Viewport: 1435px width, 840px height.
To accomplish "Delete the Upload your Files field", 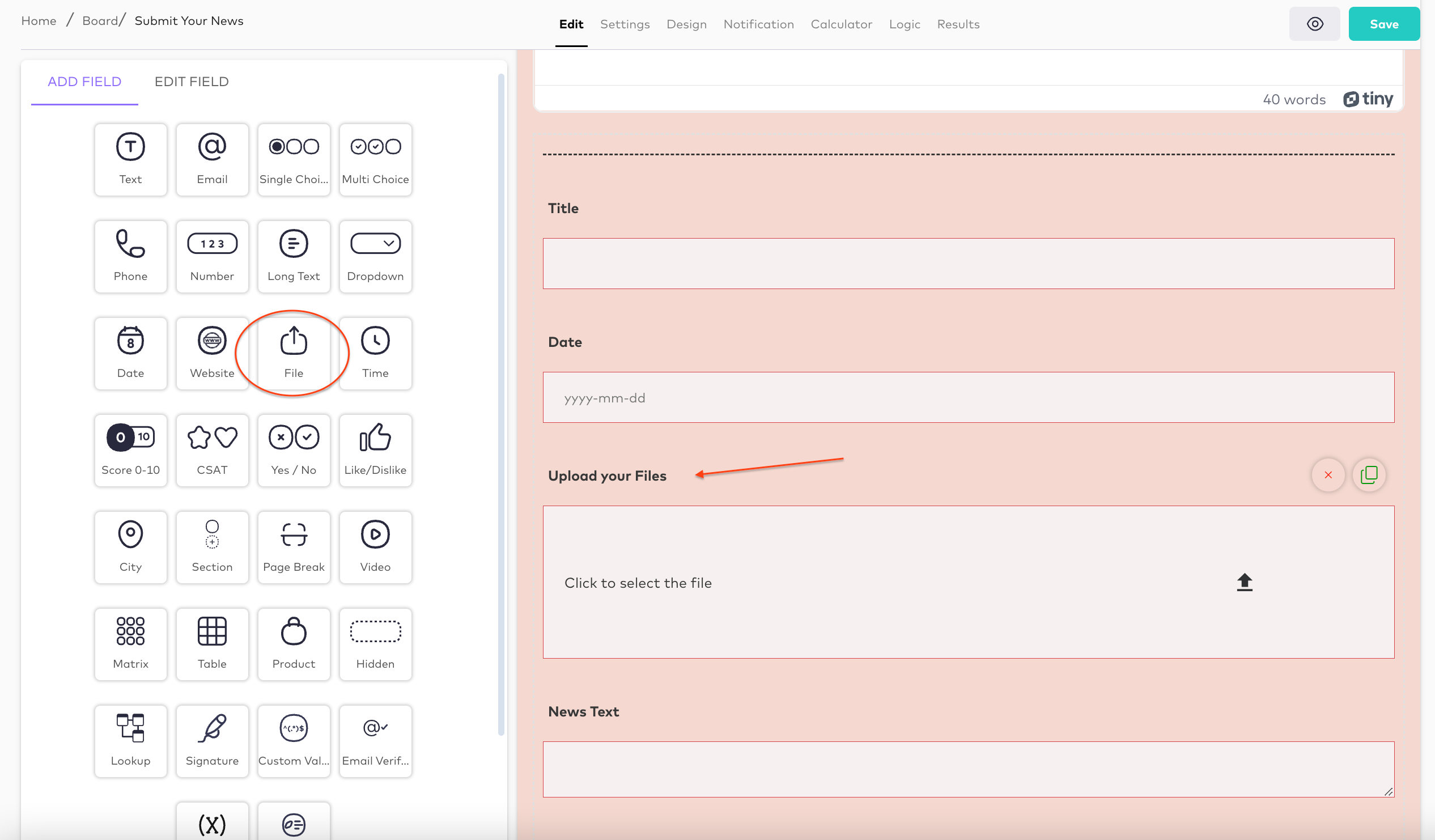I will [x=1328, y=474].
